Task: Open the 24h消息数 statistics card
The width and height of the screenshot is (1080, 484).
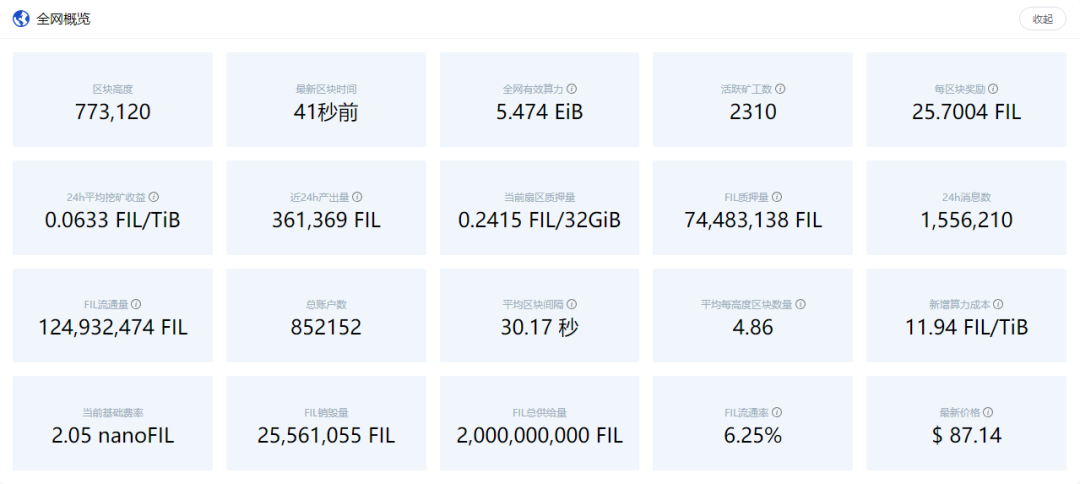Action: [x=966, y=208]
